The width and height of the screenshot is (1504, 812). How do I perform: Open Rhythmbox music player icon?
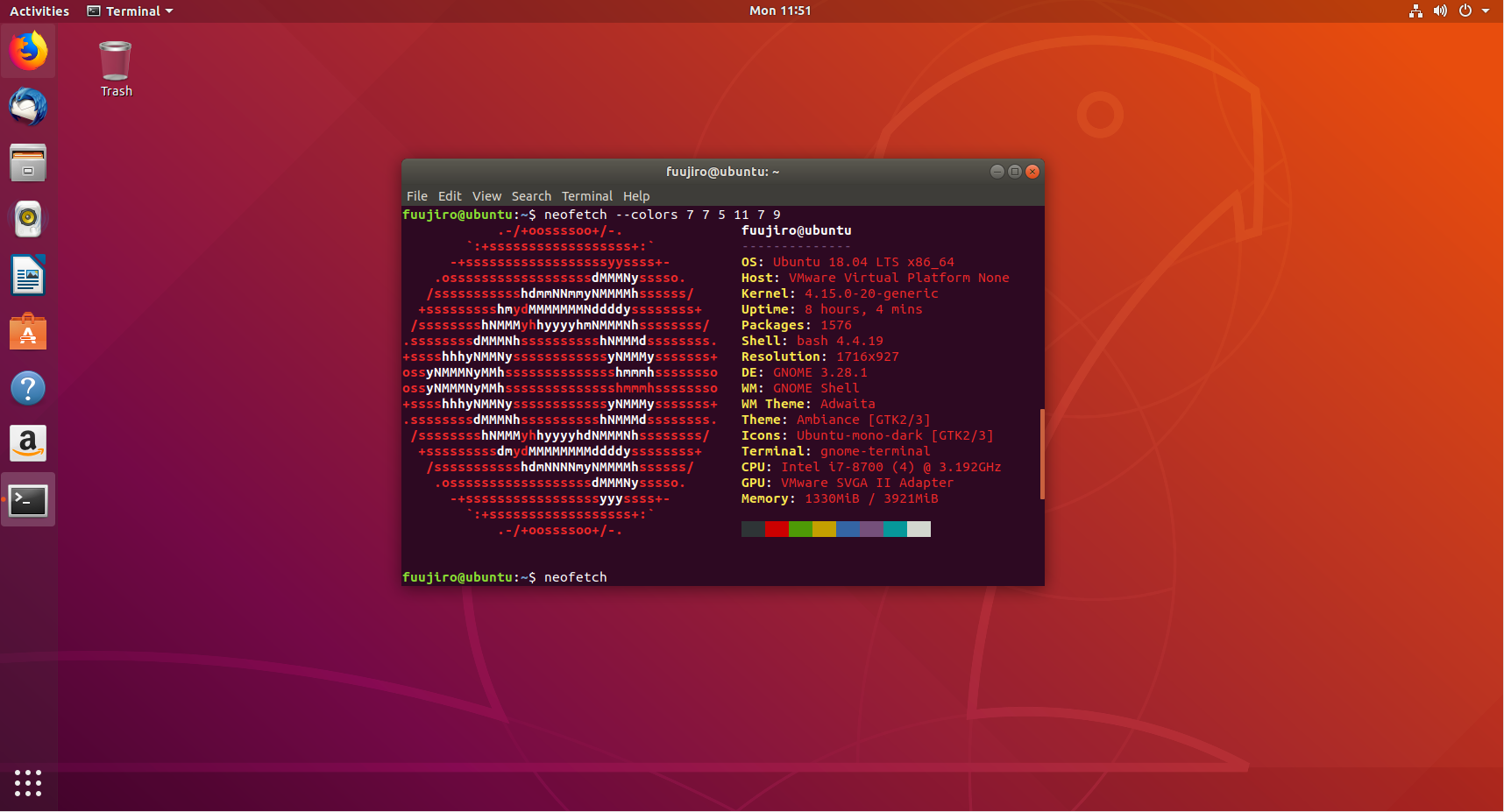click(x=28, y=219)
